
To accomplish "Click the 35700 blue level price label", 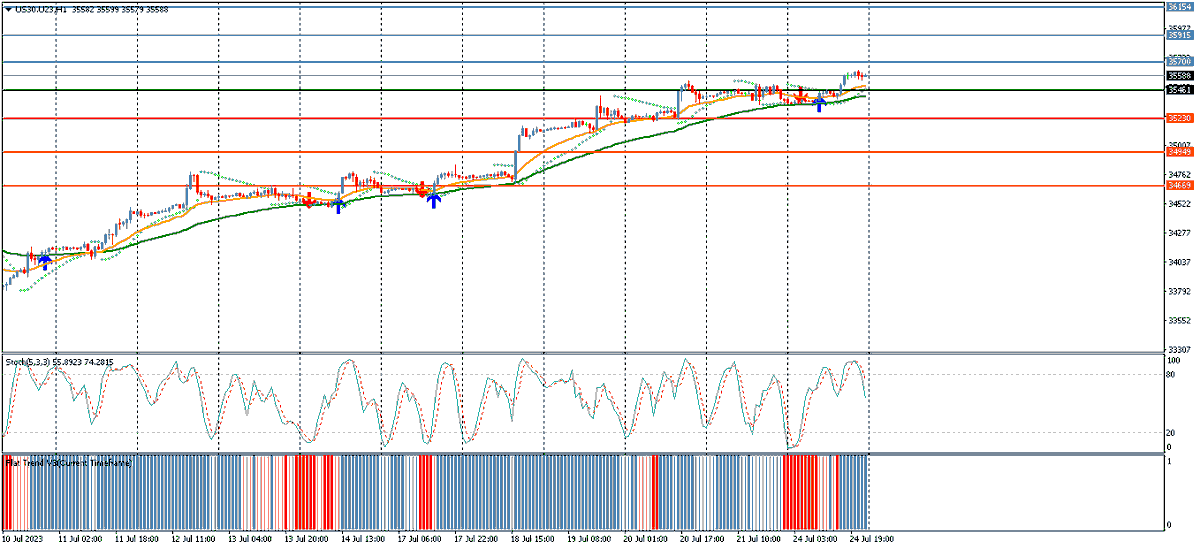I will pos(1179,62).
